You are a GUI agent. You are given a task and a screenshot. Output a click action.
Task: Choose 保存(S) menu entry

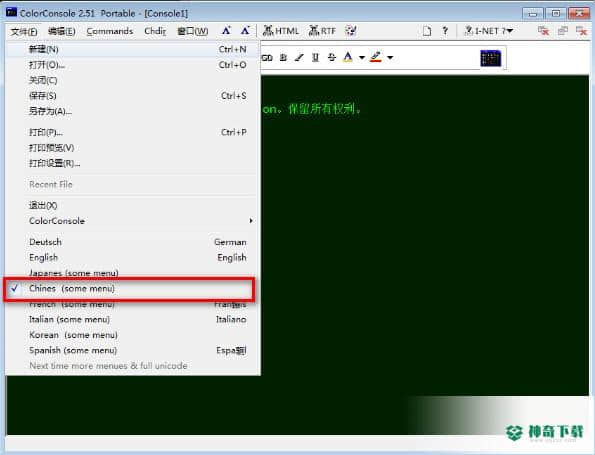pos(132,96)
